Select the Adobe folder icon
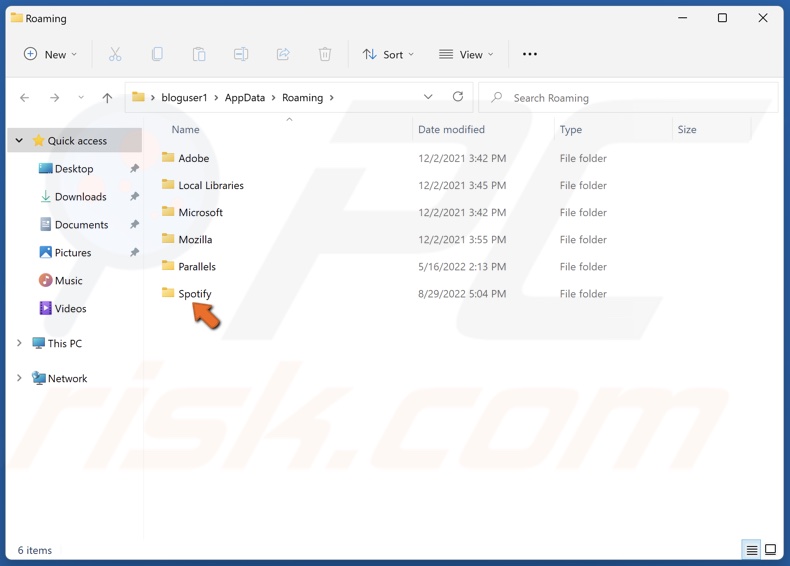The image size is (790, 566). pyautogui.click(x=168, y=157)
